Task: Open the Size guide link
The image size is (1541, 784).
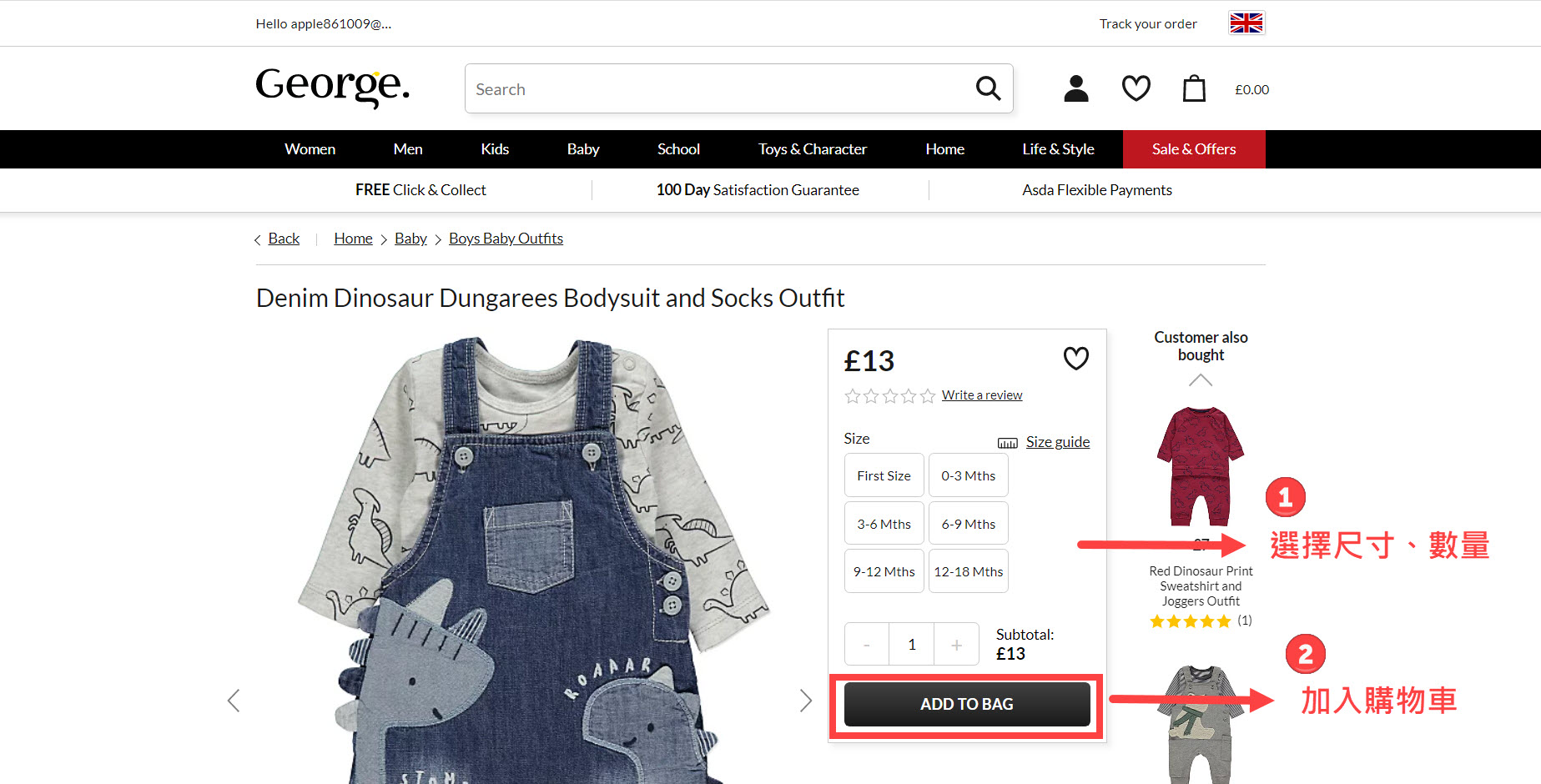Action: click(1057, 442)
